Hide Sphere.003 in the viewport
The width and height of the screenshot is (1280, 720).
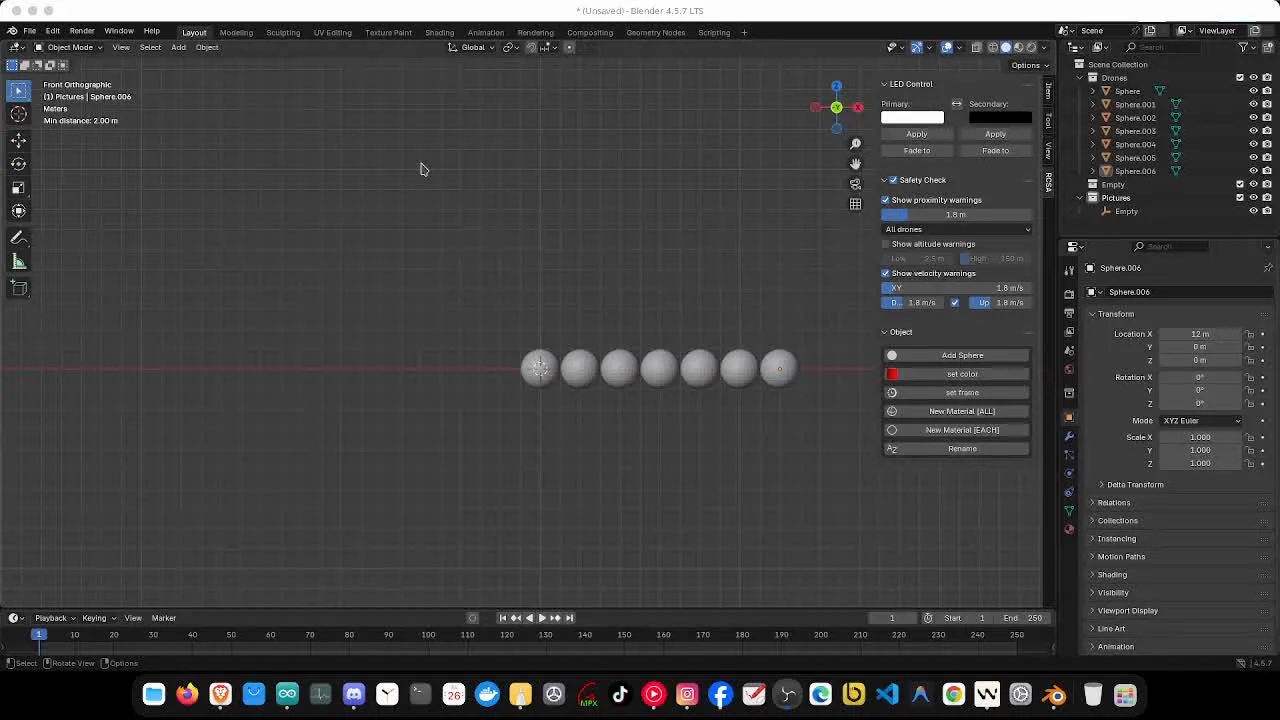pos(1253,131)
